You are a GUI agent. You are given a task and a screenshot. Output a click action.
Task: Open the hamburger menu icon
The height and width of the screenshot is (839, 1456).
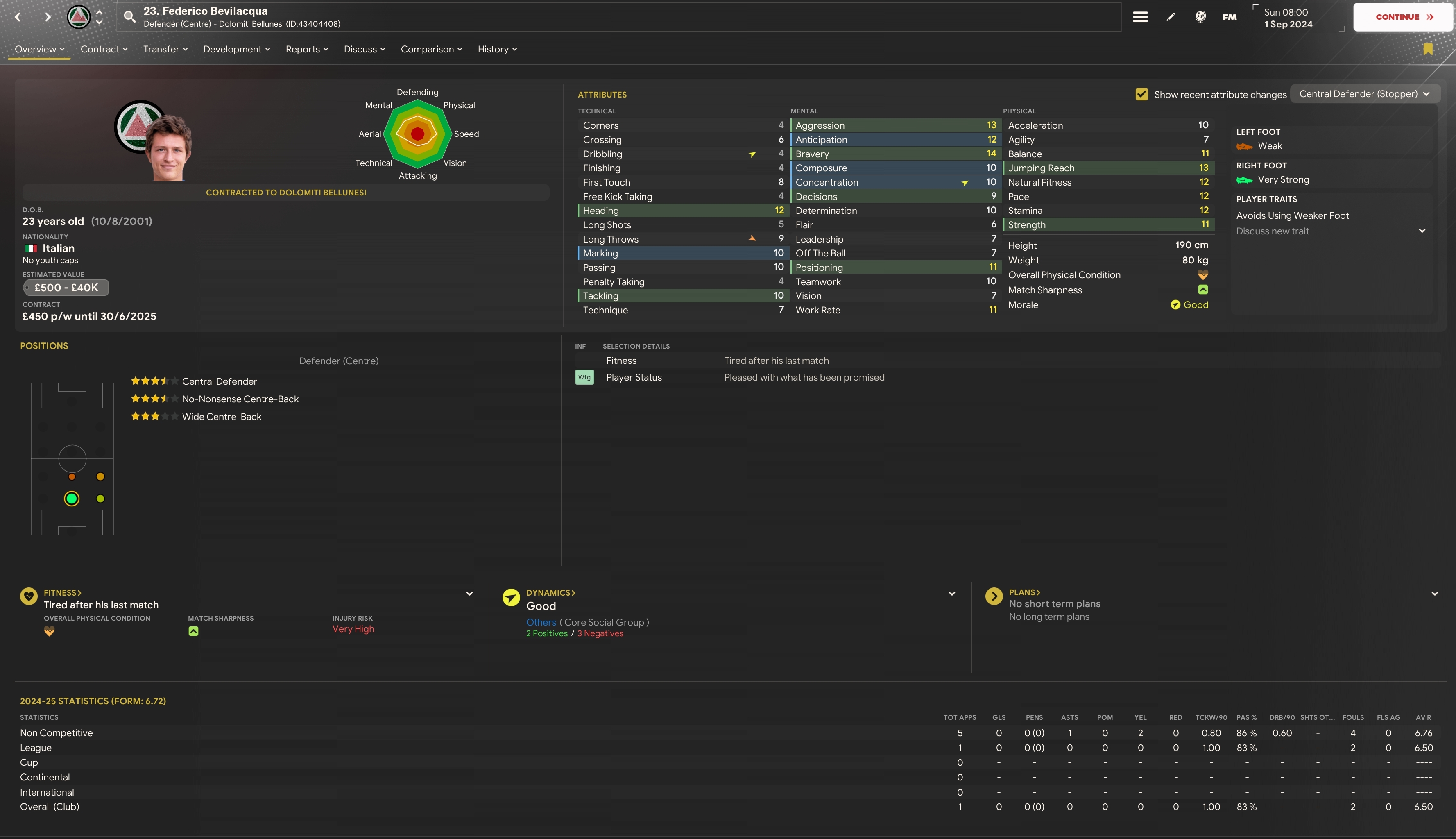coord(1140,17)
